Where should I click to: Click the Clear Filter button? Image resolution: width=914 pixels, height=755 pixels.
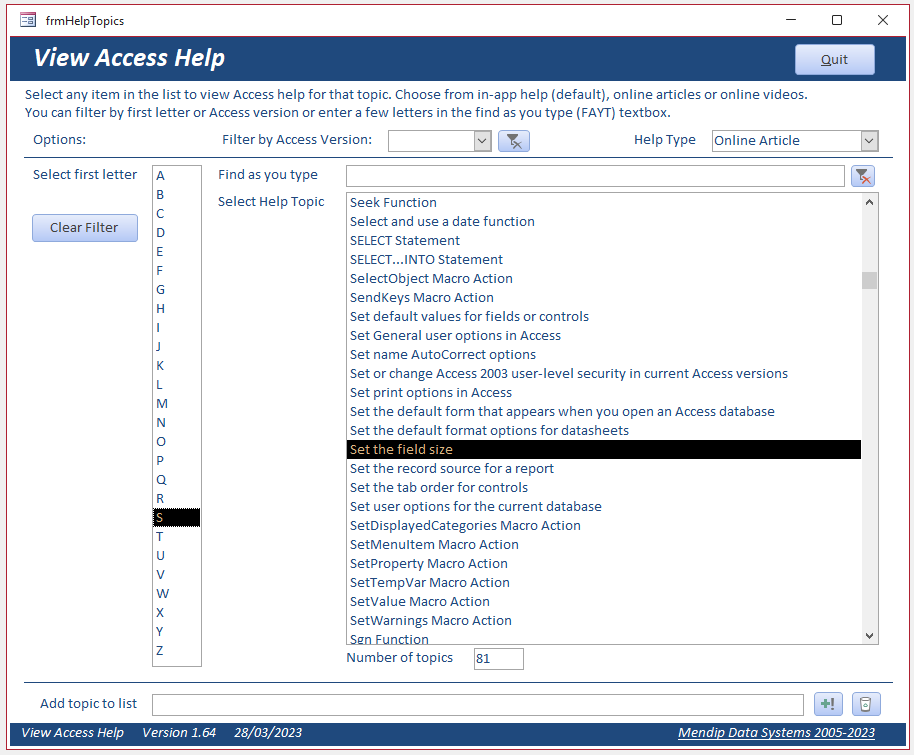tap(85, 227)
